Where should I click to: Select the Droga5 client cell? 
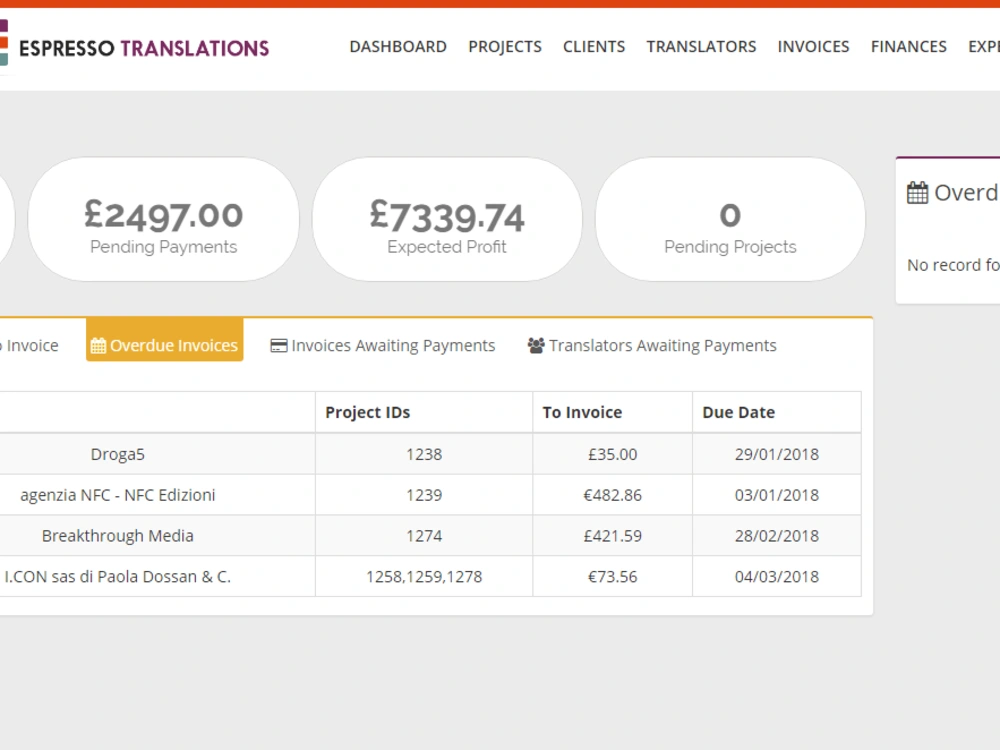tap(157, 454)
